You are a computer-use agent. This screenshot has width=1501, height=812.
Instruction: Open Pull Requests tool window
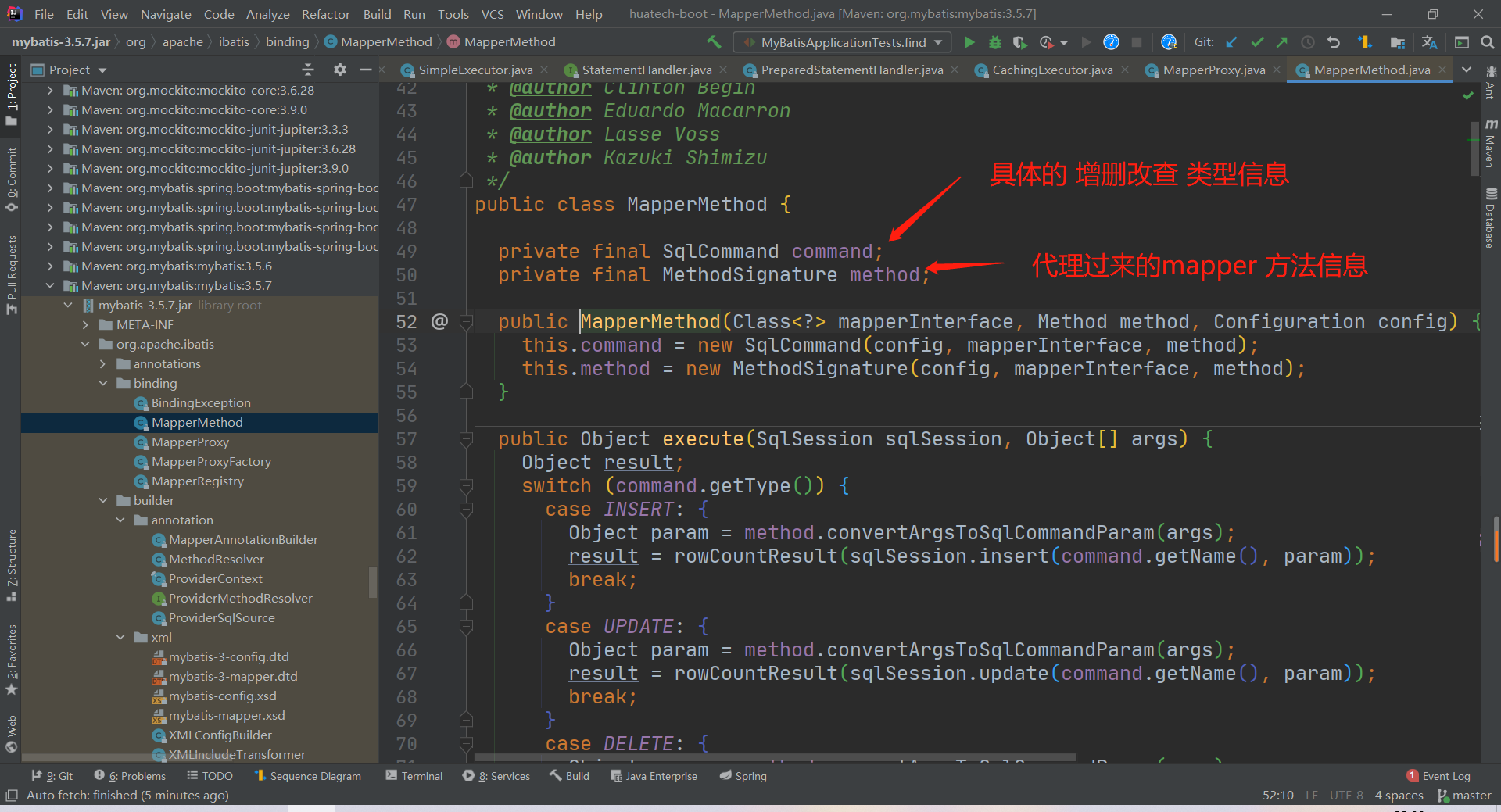11,275
